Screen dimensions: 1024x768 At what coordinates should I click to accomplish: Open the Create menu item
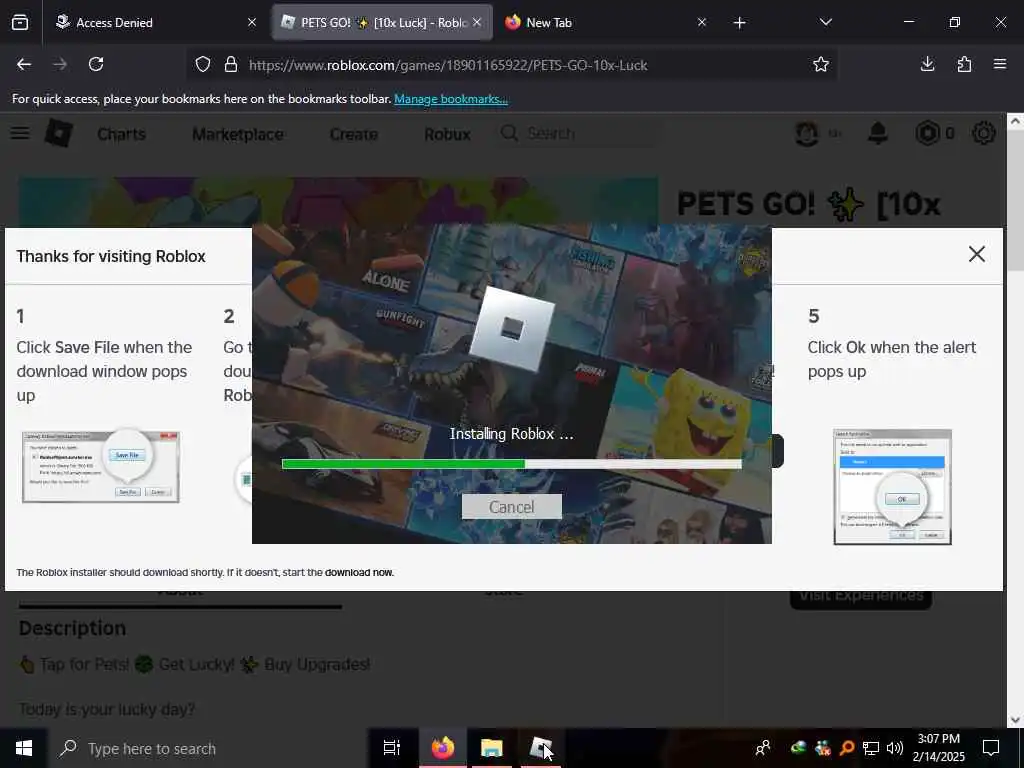click(x=353, y=134)
